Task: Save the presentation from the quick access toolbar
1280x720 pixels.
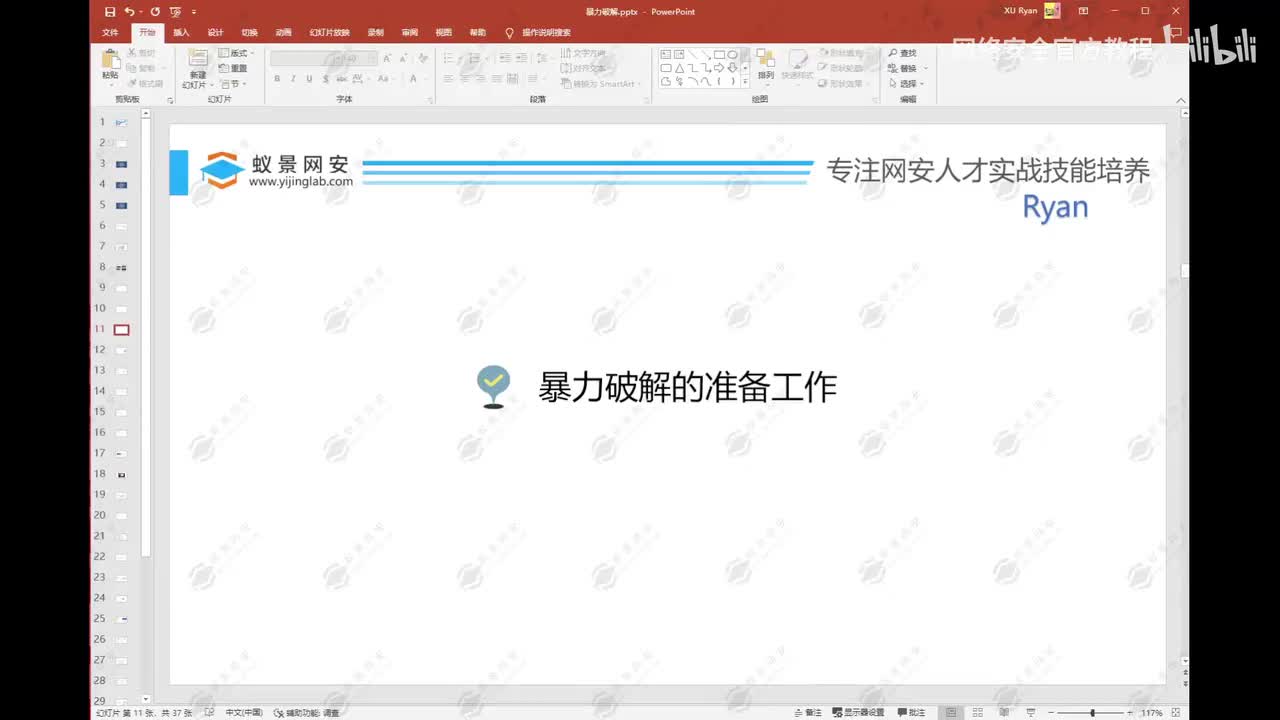Action: coord(110,12)
